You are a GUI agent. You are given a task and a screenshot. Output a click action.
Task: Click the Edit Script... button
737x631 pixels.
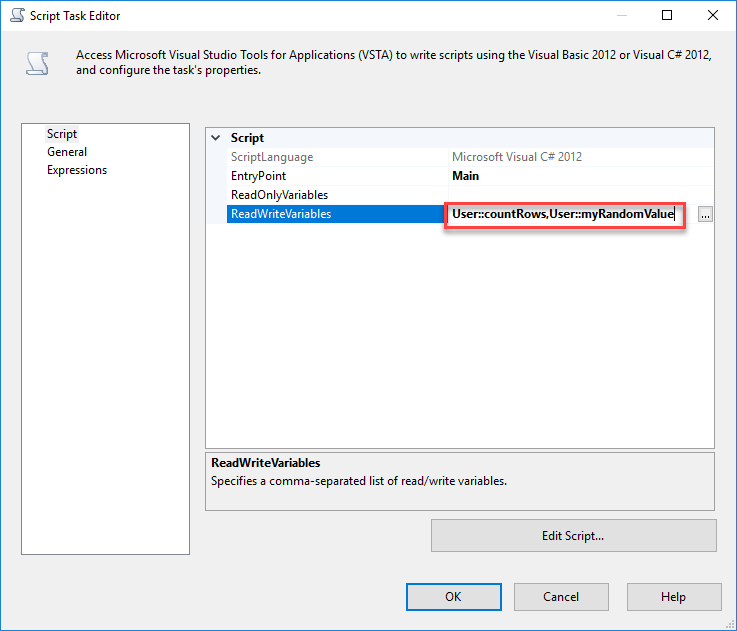point(573,536)
